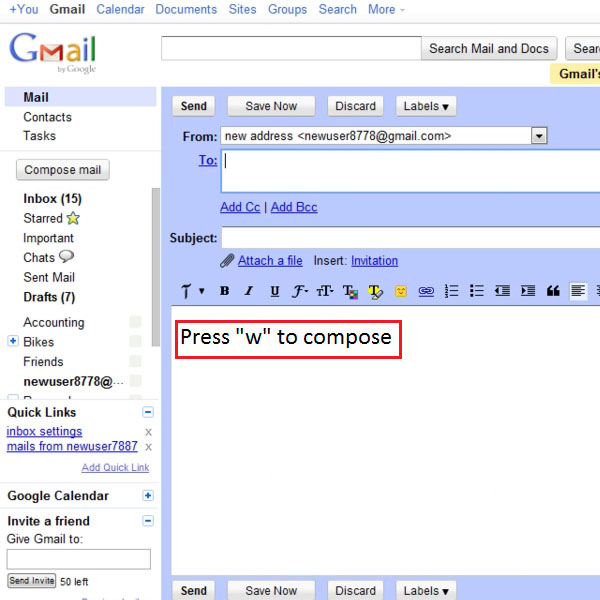Click the Give Gmail to input field
Image resolution: width=600 pixels, height=600 pixels.
point(78,559)
